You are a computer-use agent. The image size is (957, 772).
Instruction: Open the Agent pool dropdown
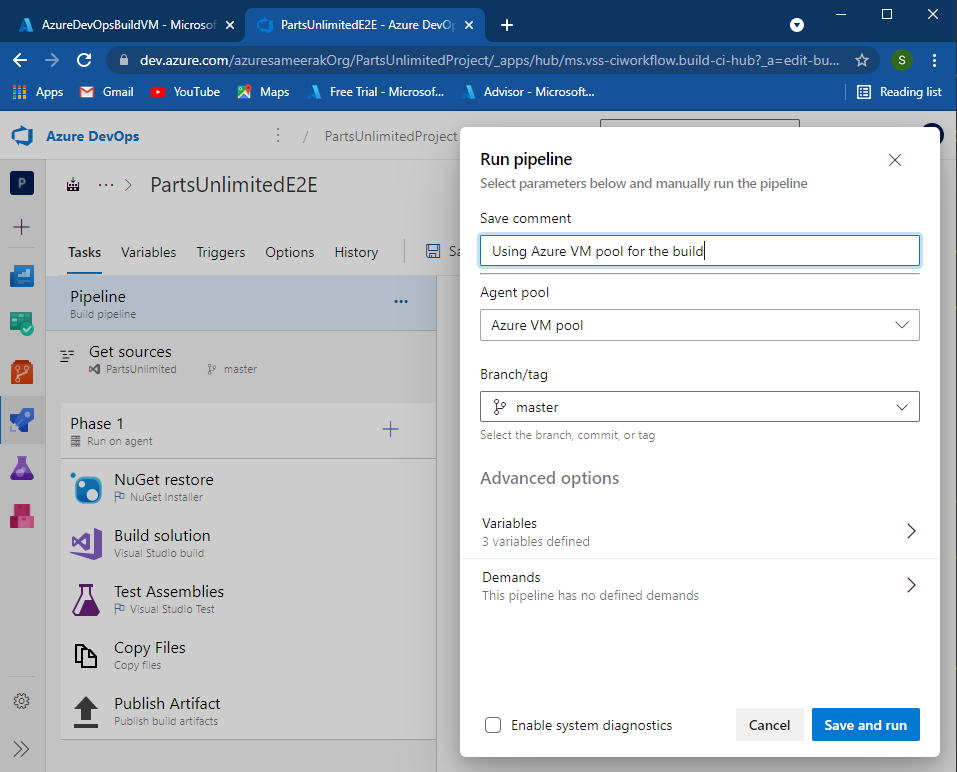click(699, 325)
